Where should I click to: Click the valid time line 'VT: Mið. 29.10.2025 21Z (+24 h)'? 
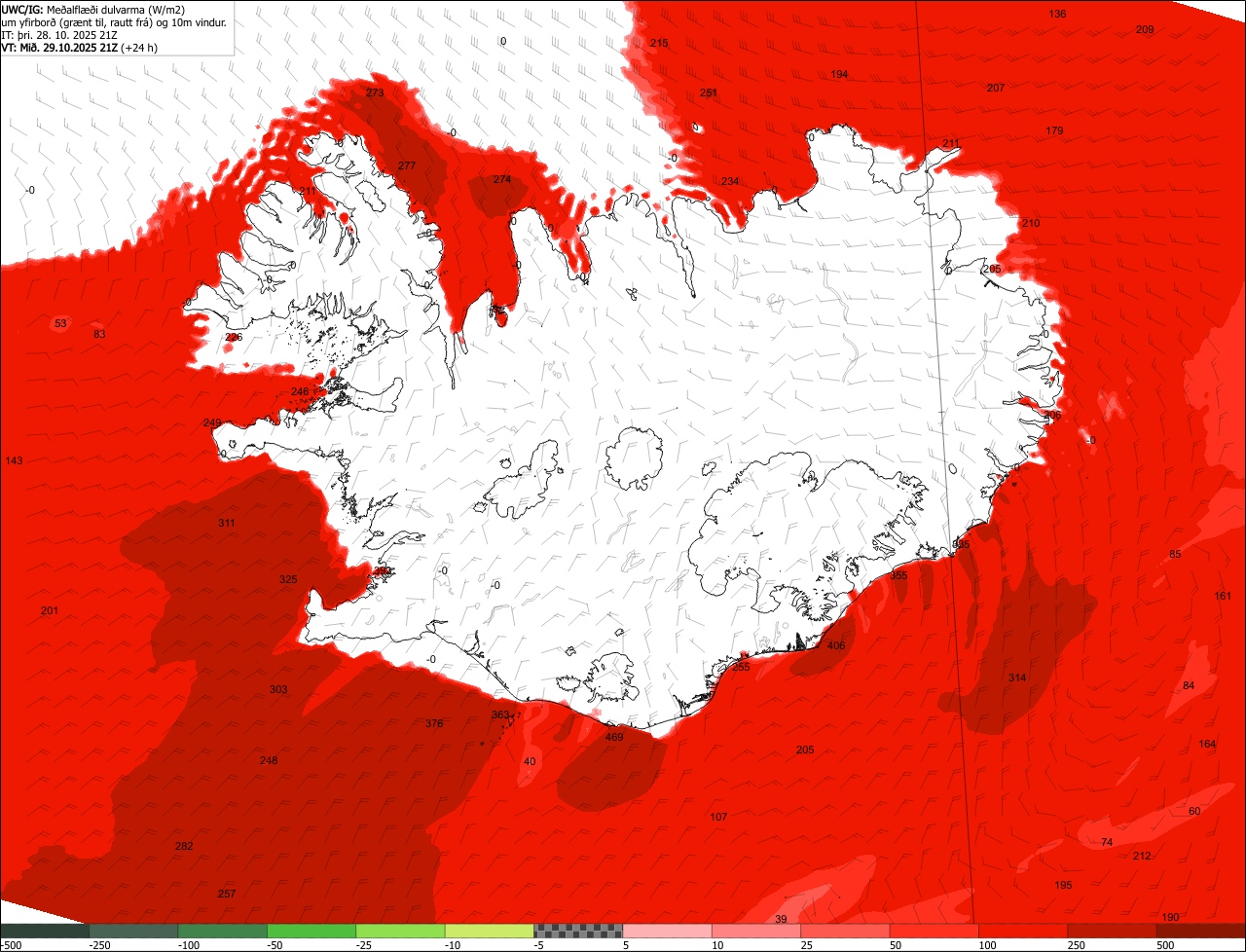pos(79,48)
